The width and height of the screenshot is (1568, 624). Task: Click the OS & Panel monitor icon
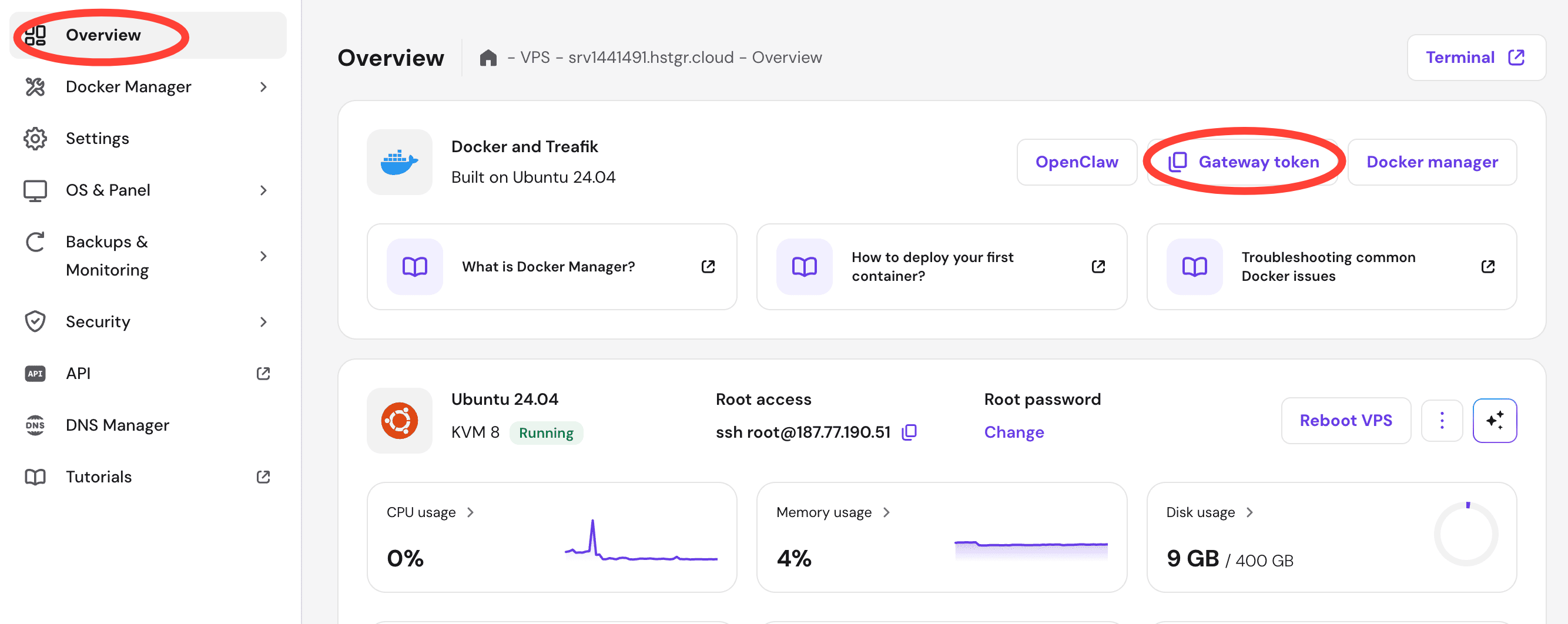click(35, 190)
